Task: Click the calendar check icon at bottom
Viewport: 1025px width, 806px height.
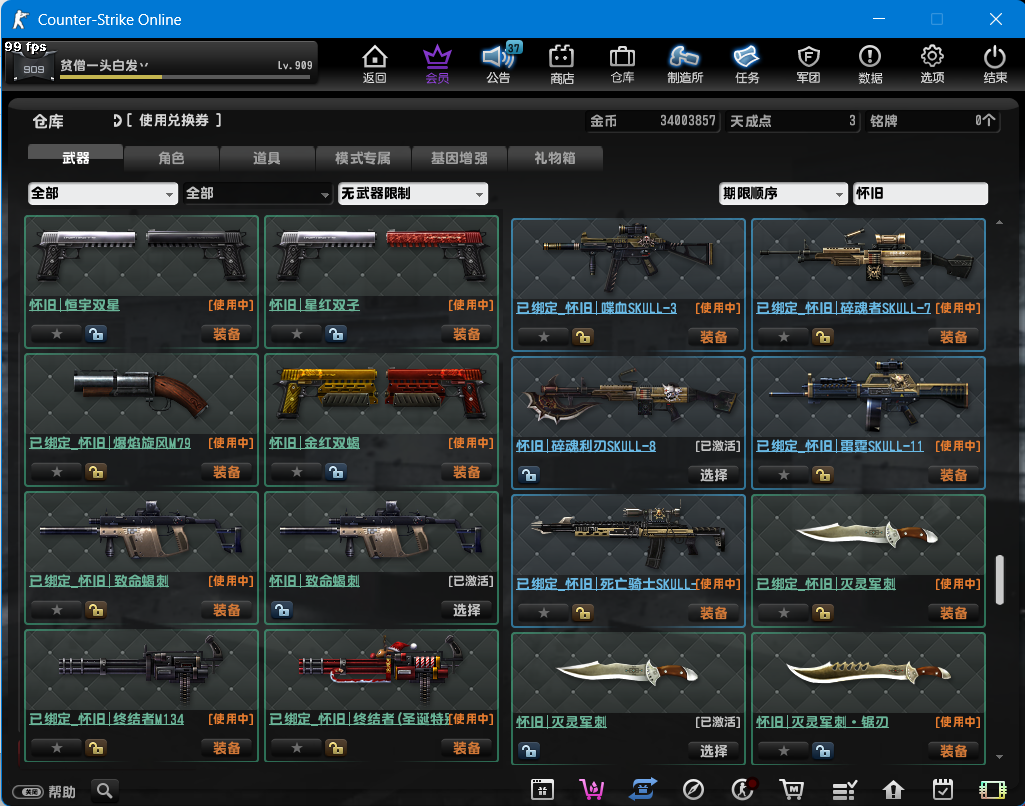Action: [x=943, y=790]
